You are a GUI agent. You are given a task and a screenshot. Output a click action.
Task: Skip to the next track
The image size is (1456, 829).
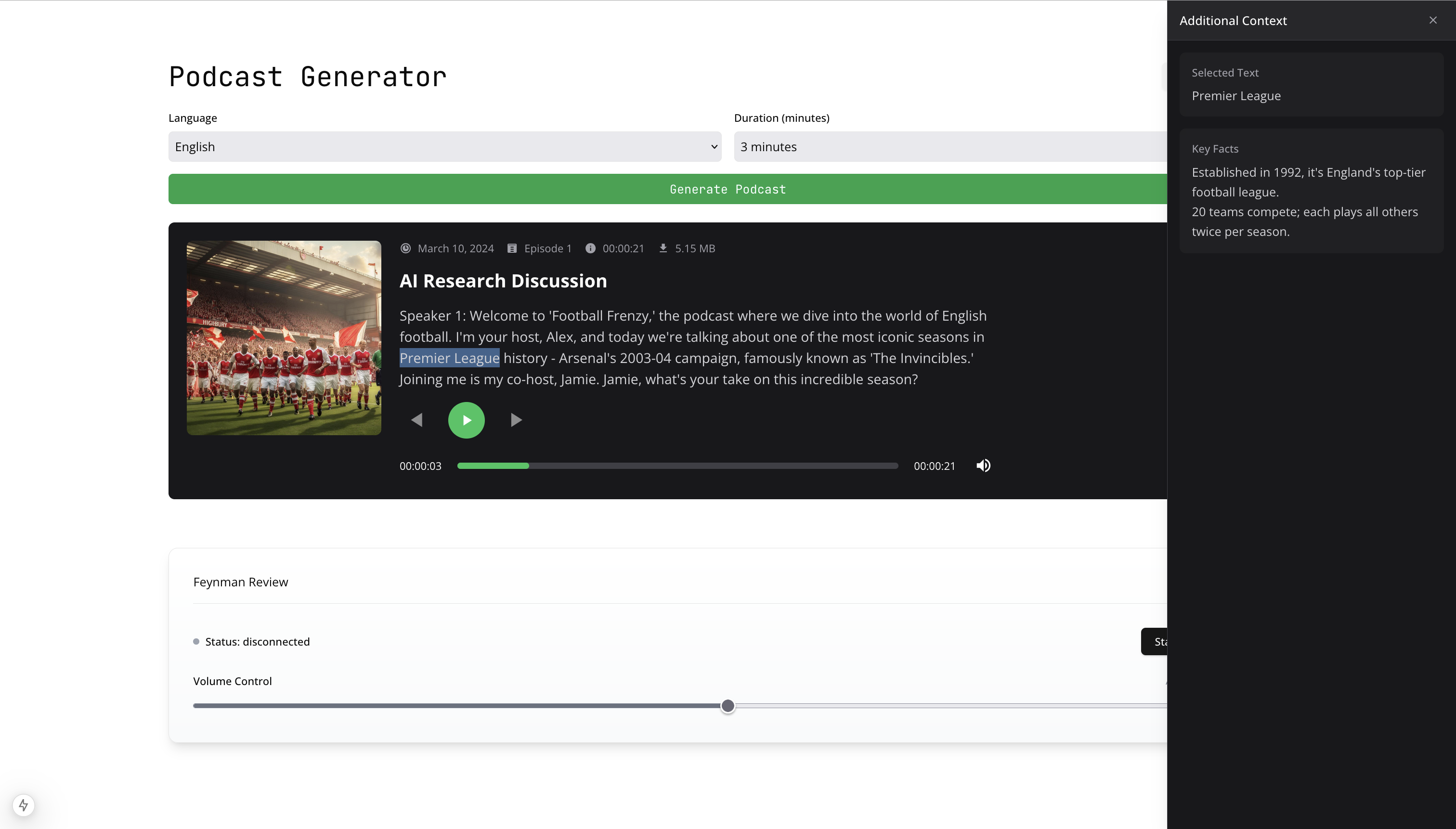coord(516,420)
